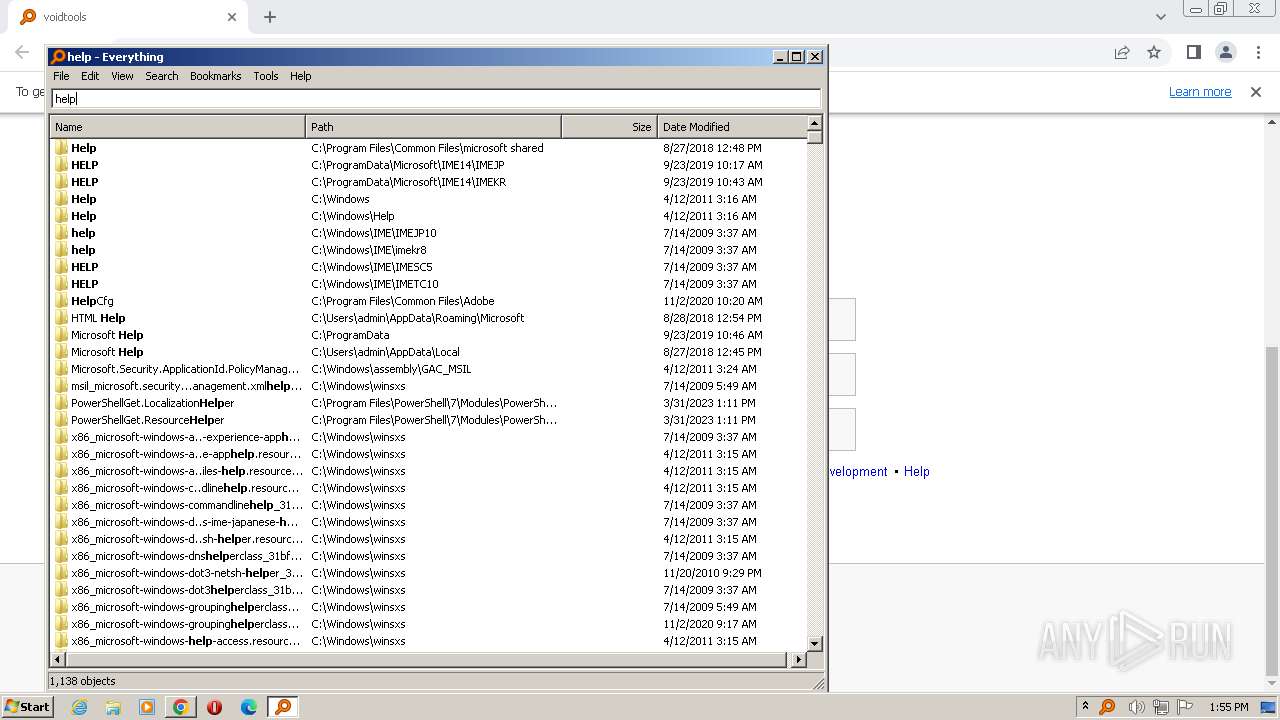
Task: Sort results by Size column header
Action: (x=609, y=127)
